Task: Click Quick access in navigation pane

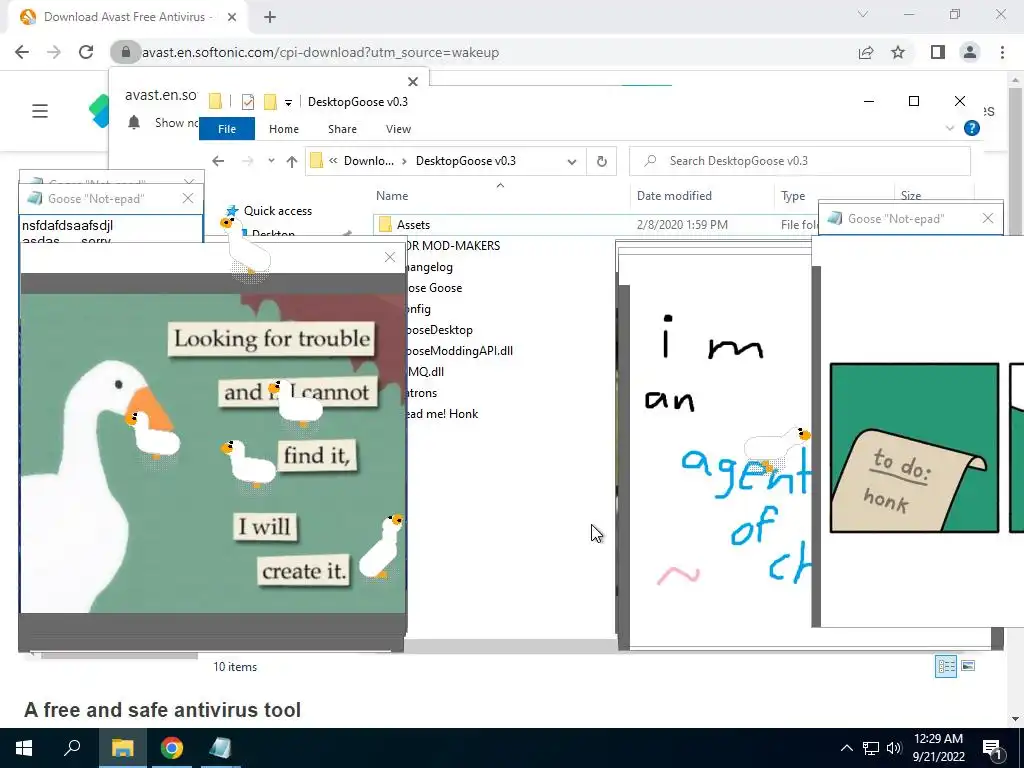Action: click(x=278, y=210)
